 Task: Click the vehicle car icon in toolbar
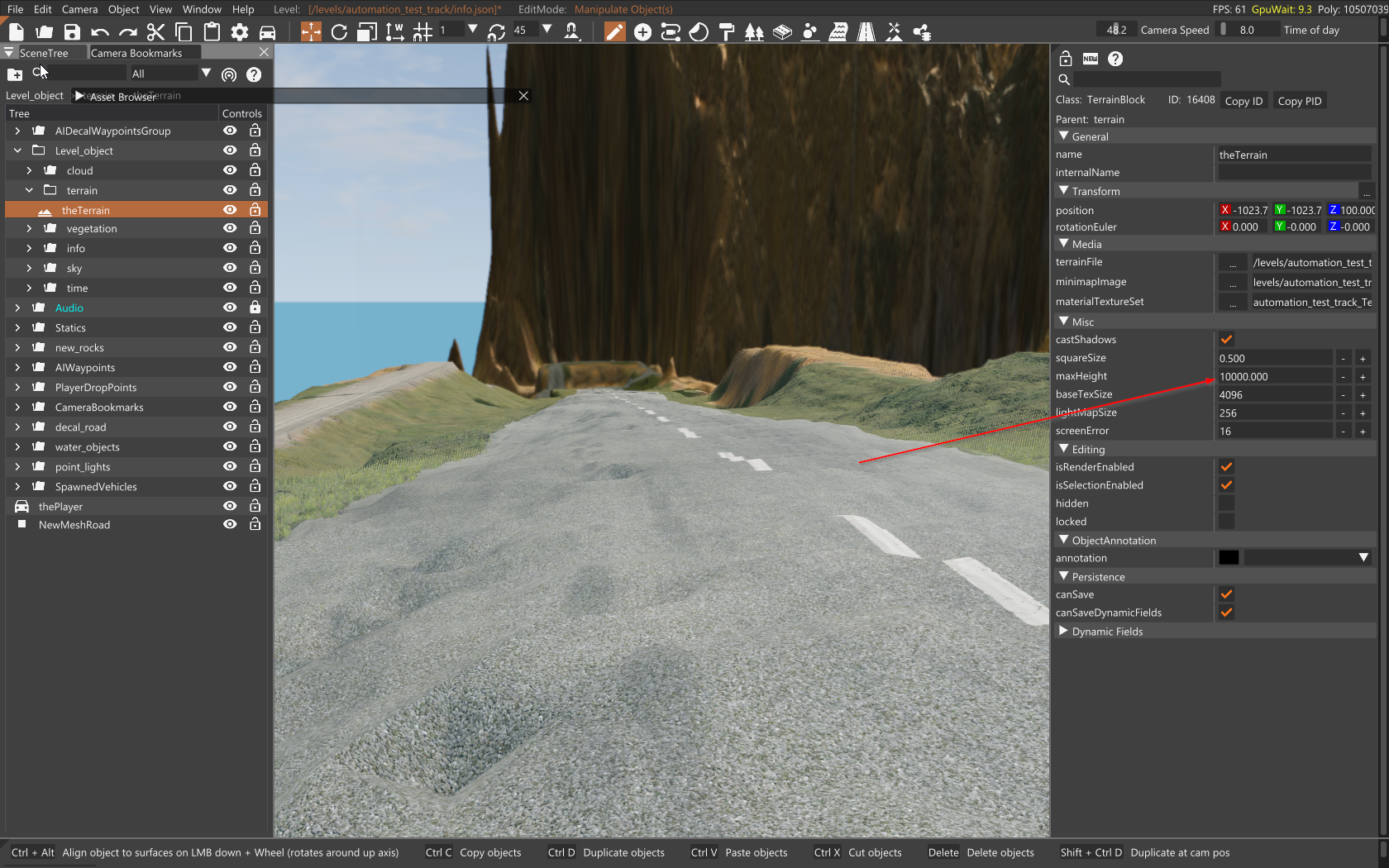(x=268, y=32)
